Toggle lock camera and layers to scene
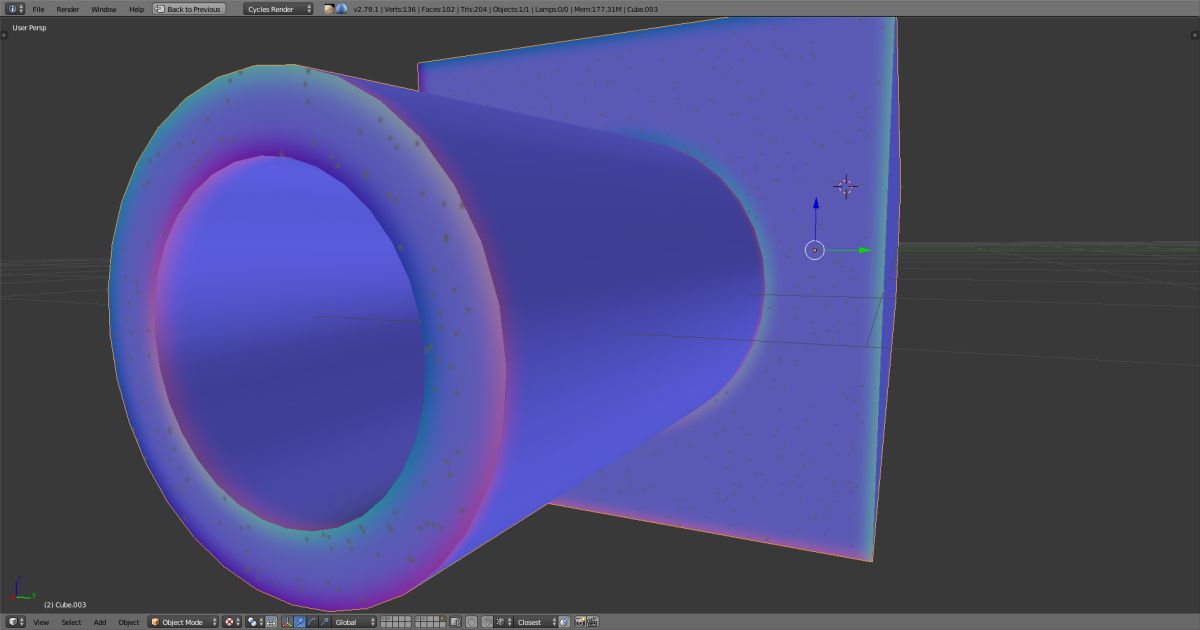Image resolution: width=1200 pixels, height=630 pixels. tap(455, 622)
